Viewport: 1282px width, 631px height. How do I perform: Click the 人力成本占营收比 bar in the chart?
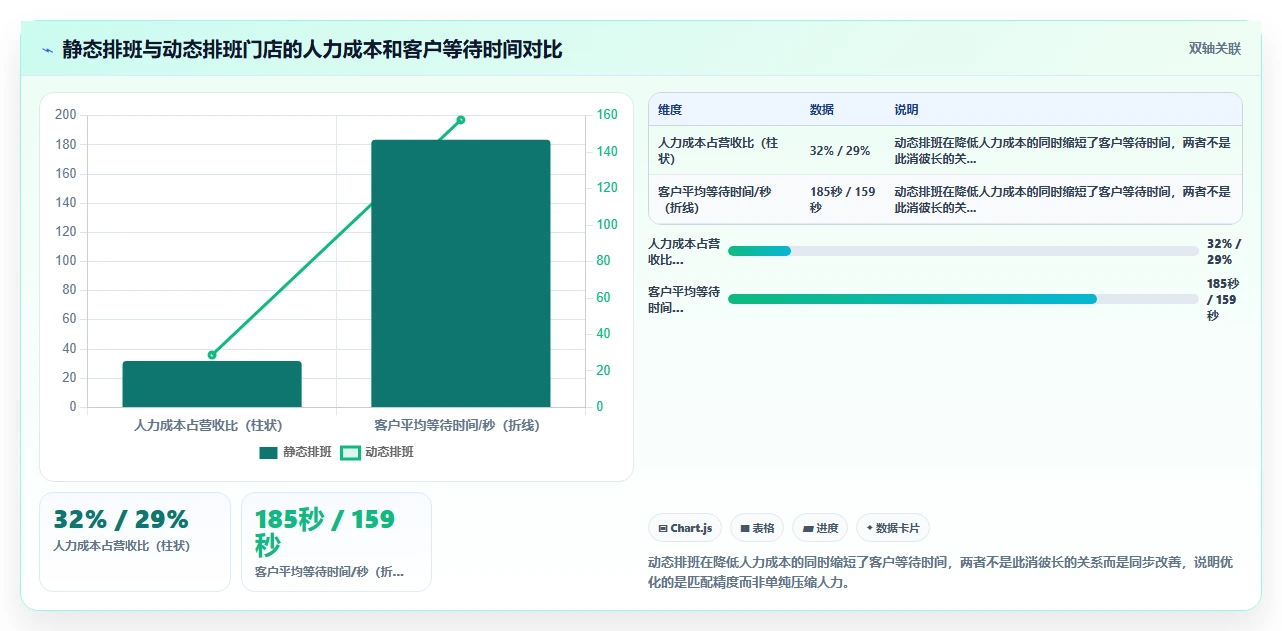[x=212, y=384]
